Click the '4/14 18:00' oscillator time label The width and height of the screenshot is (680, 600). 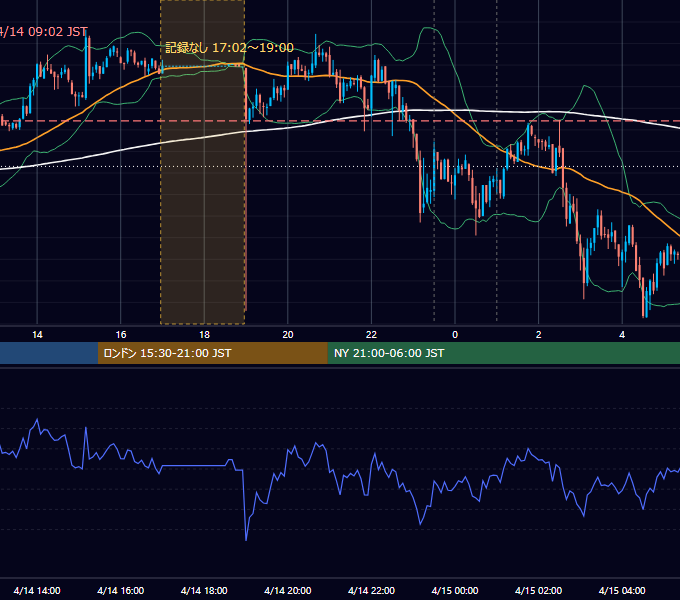tap(204, 591)
